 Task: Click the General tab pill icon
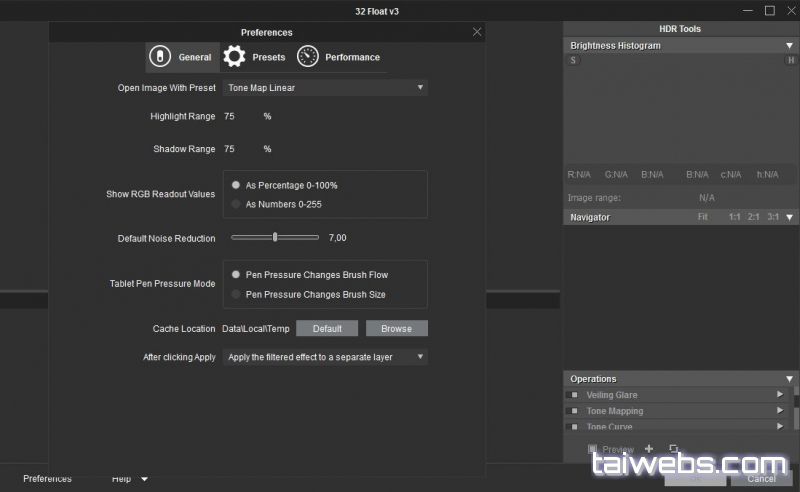tap(159, 57)
